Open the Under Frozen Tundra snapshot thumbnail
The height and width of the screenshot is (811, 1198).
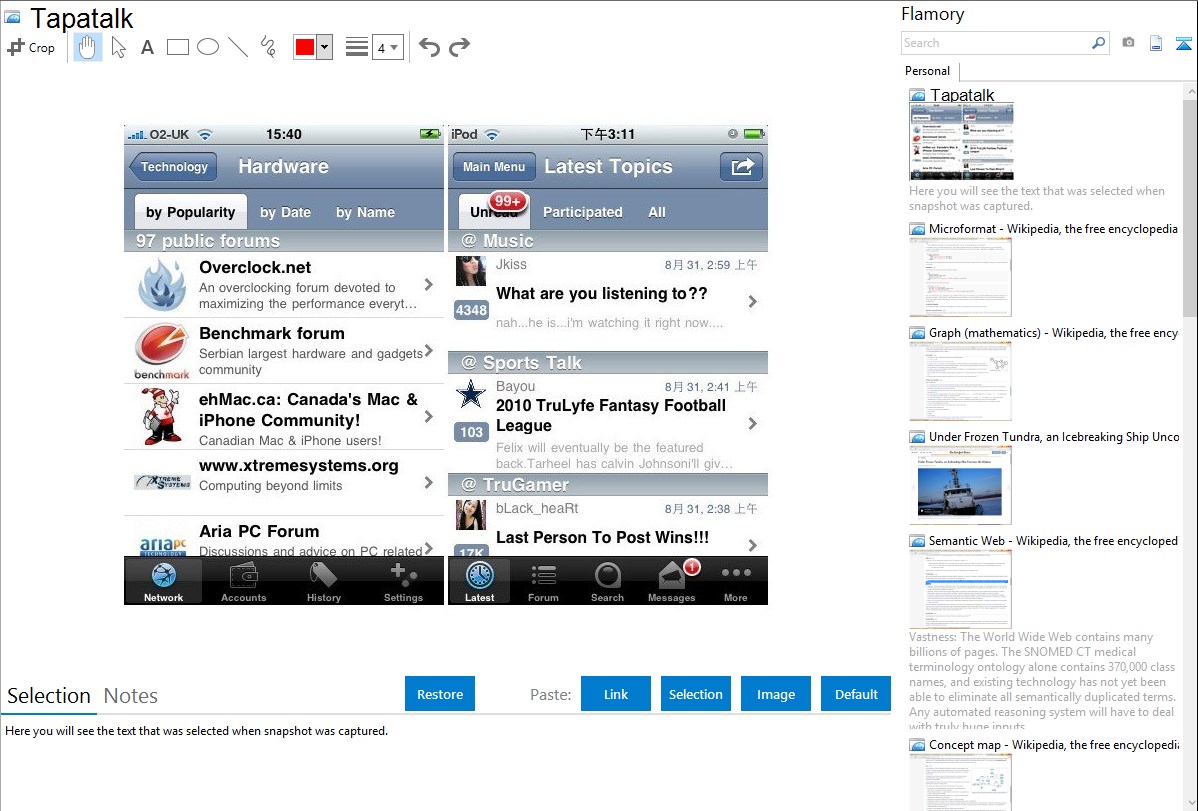coord(960,485)
